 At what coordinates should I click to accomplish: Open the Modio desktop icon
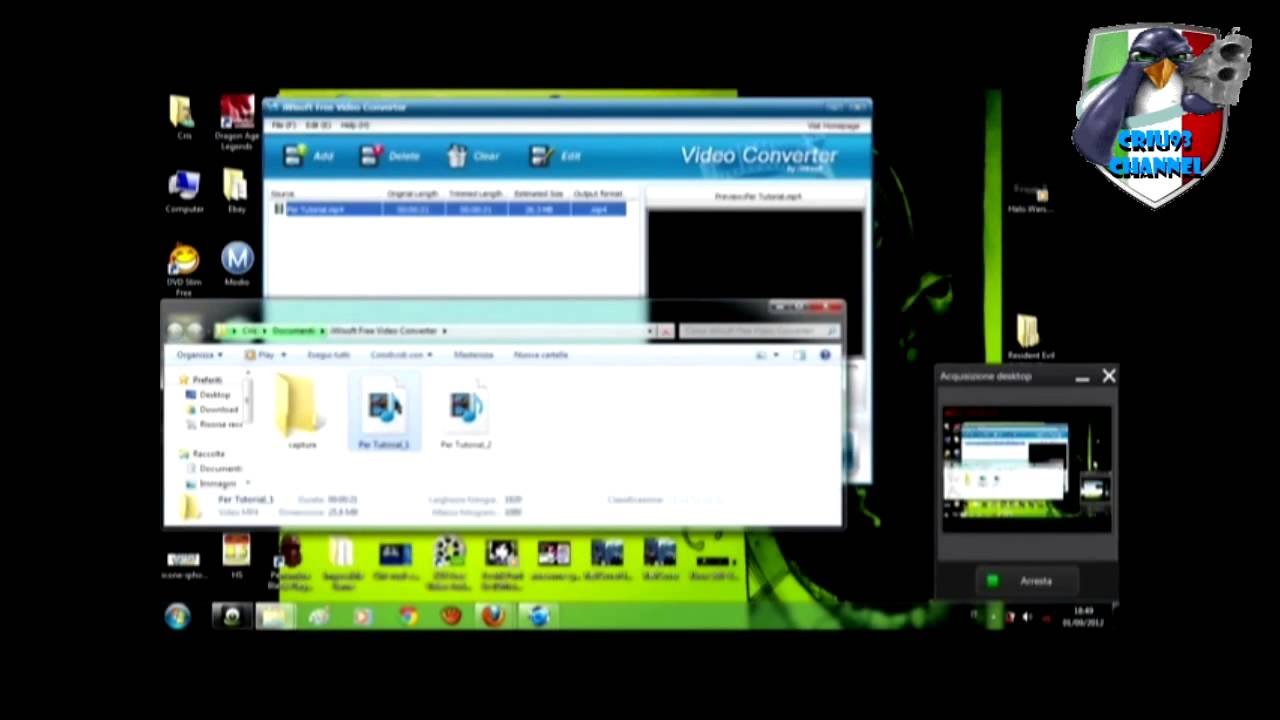click(237, 264)
